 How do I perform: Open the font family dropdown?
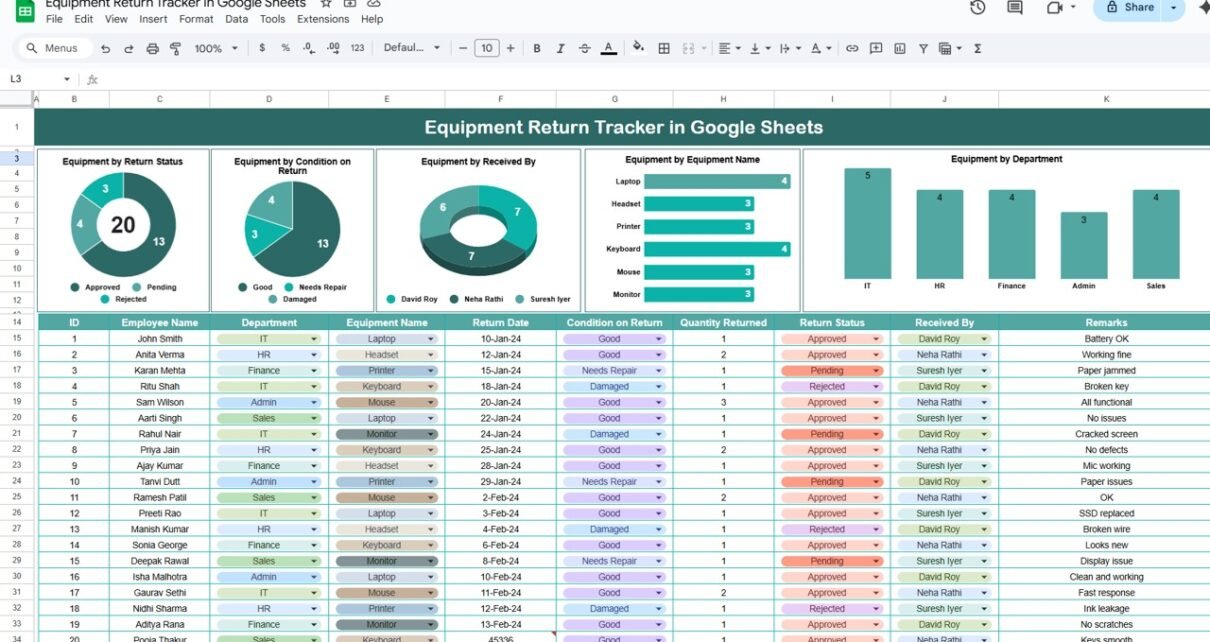coord(410,48)
